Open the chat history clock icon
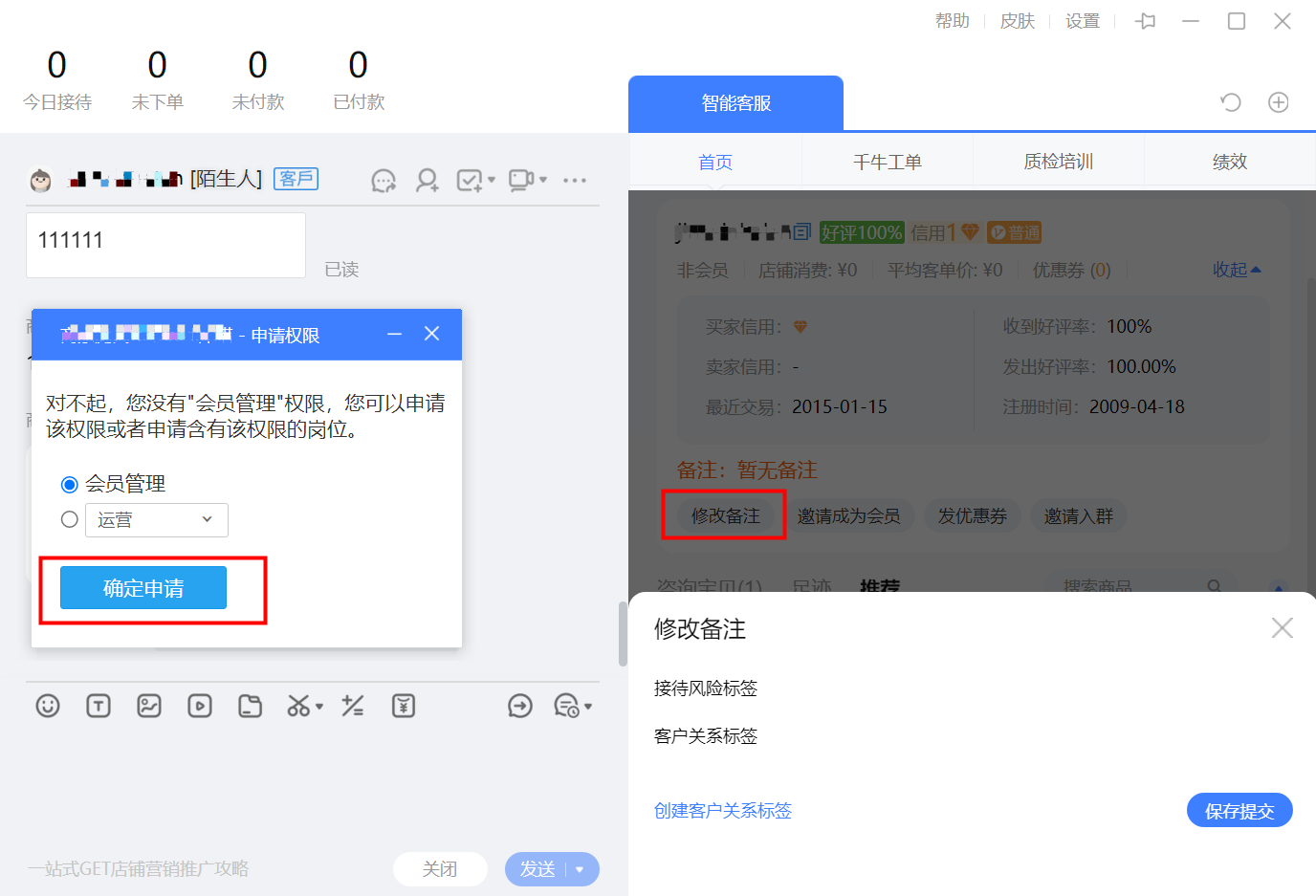 click(566, 706)
